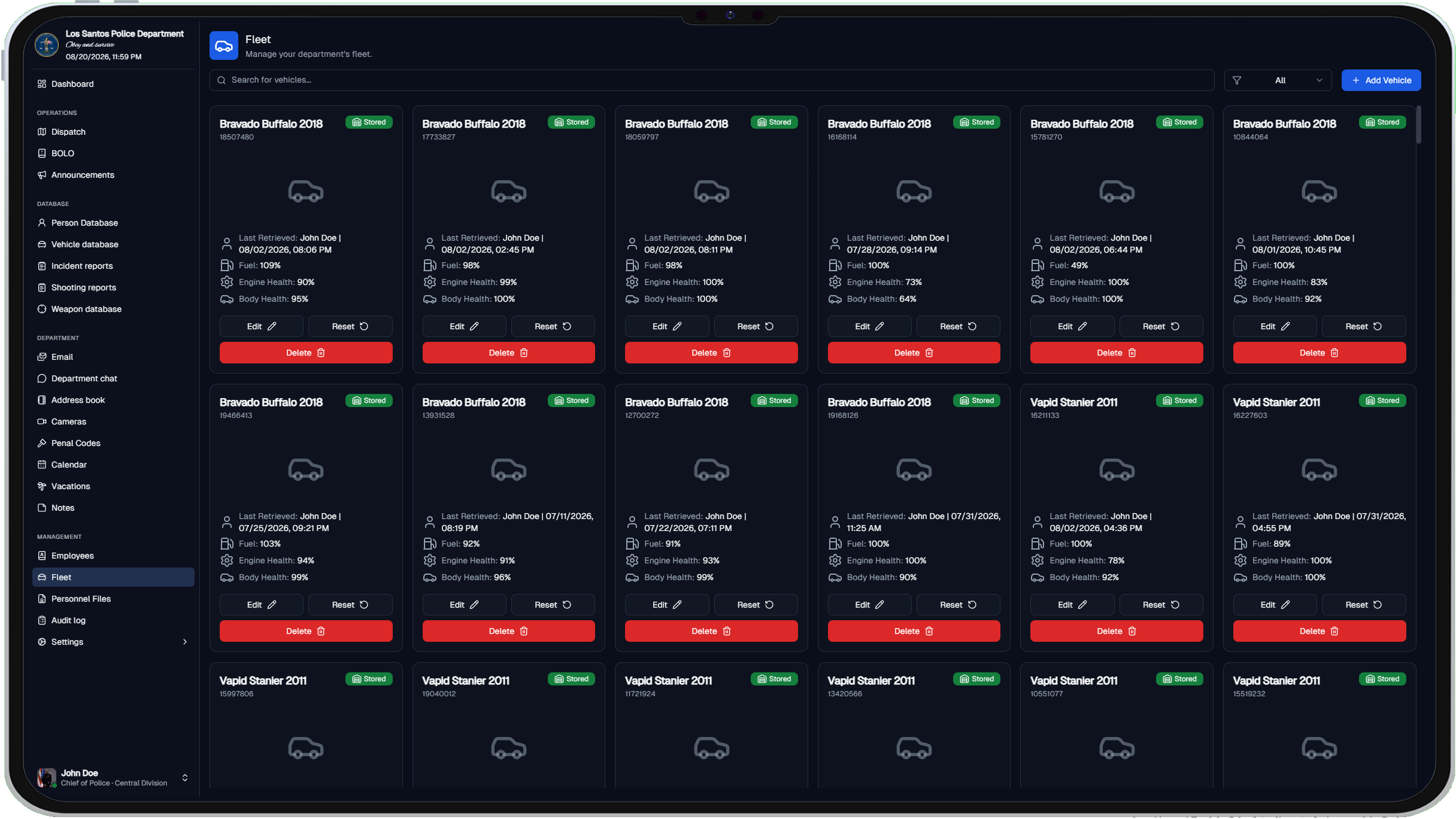1456x819 pixels.
Task: Click the Settings gear icon
Action: click(x=42, y=642)
